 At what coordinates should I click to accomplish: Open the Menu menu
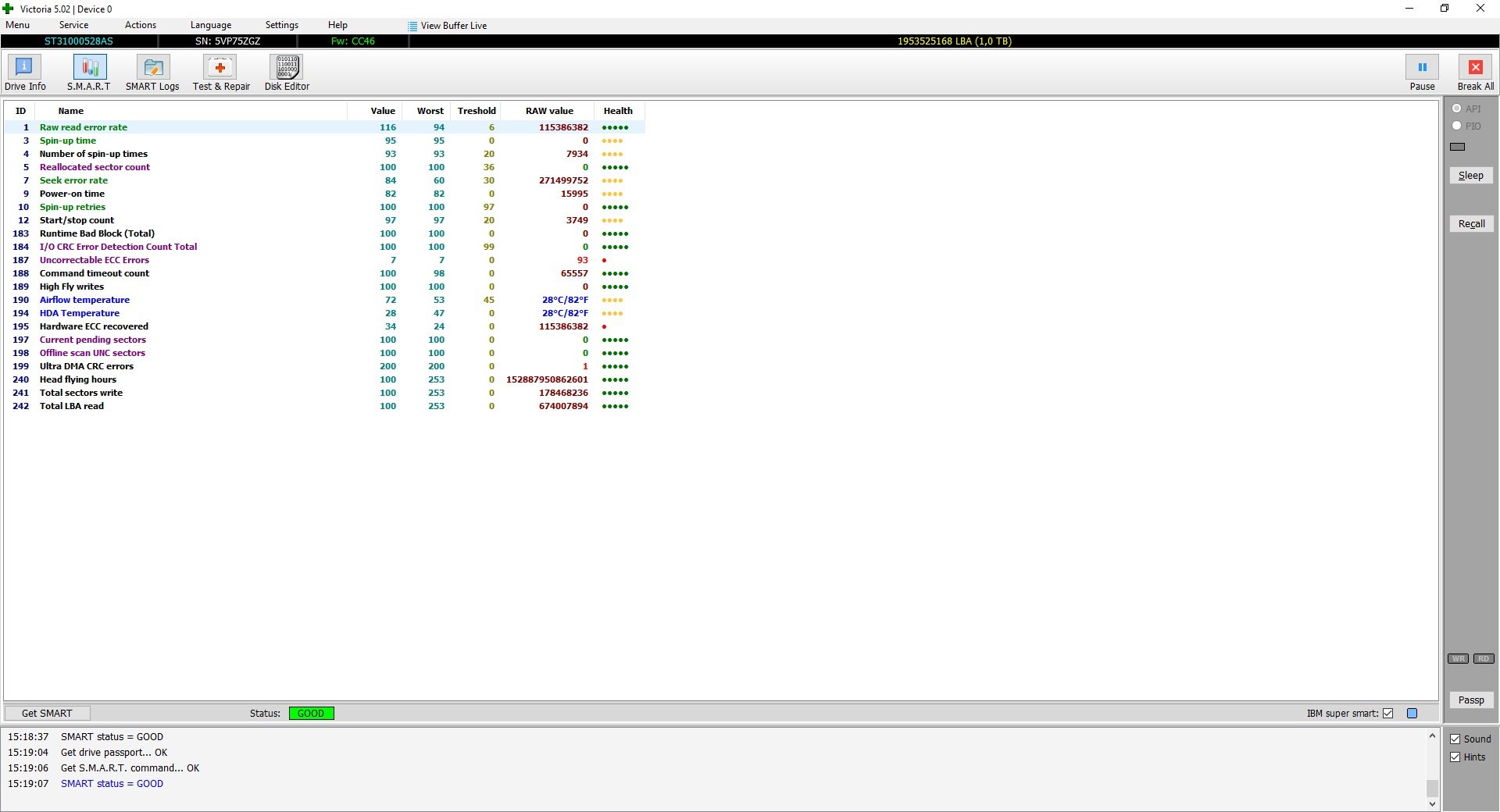point(17,25)
